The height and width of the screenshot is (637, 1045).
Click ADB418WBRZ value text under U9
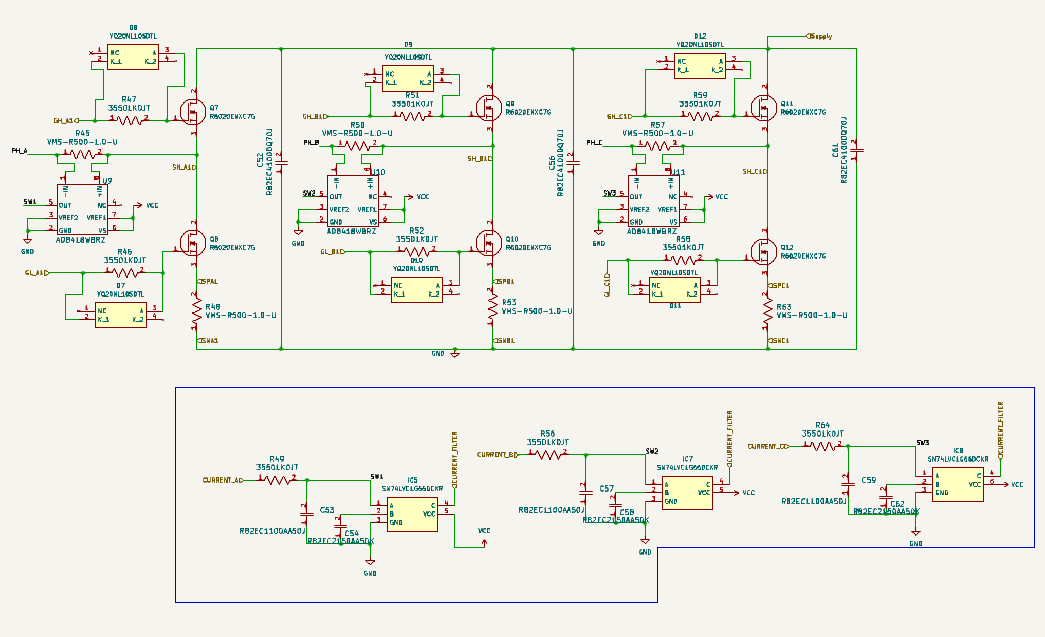pyautogui.click(x=81, y=240)
